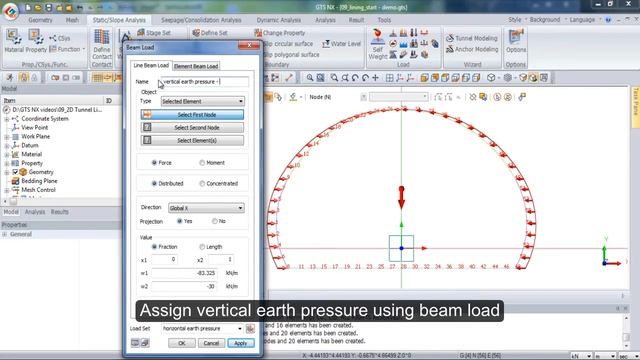Expand the General properties section
The image size is (640, 360).
tap(4, 234)
